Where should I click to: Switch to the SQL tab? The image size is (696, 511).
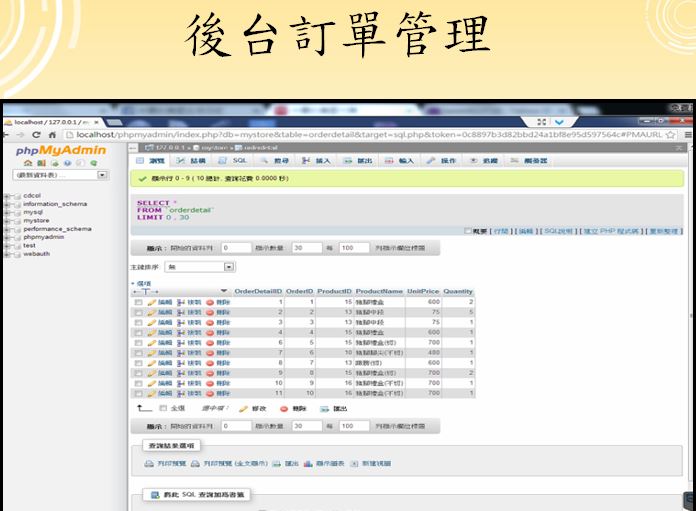pos(233,160)
